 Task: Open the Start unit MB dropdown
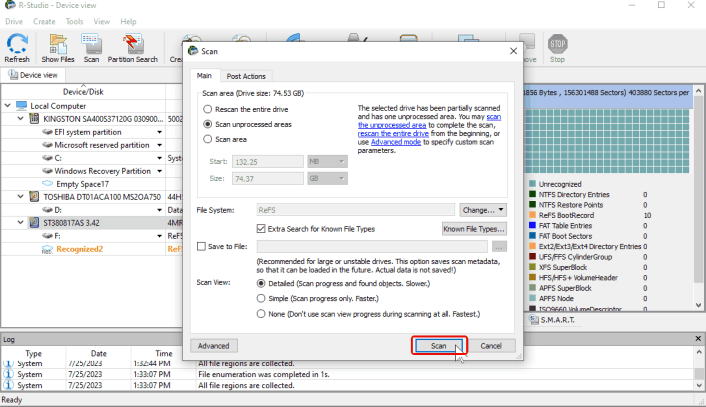[327, 162]
